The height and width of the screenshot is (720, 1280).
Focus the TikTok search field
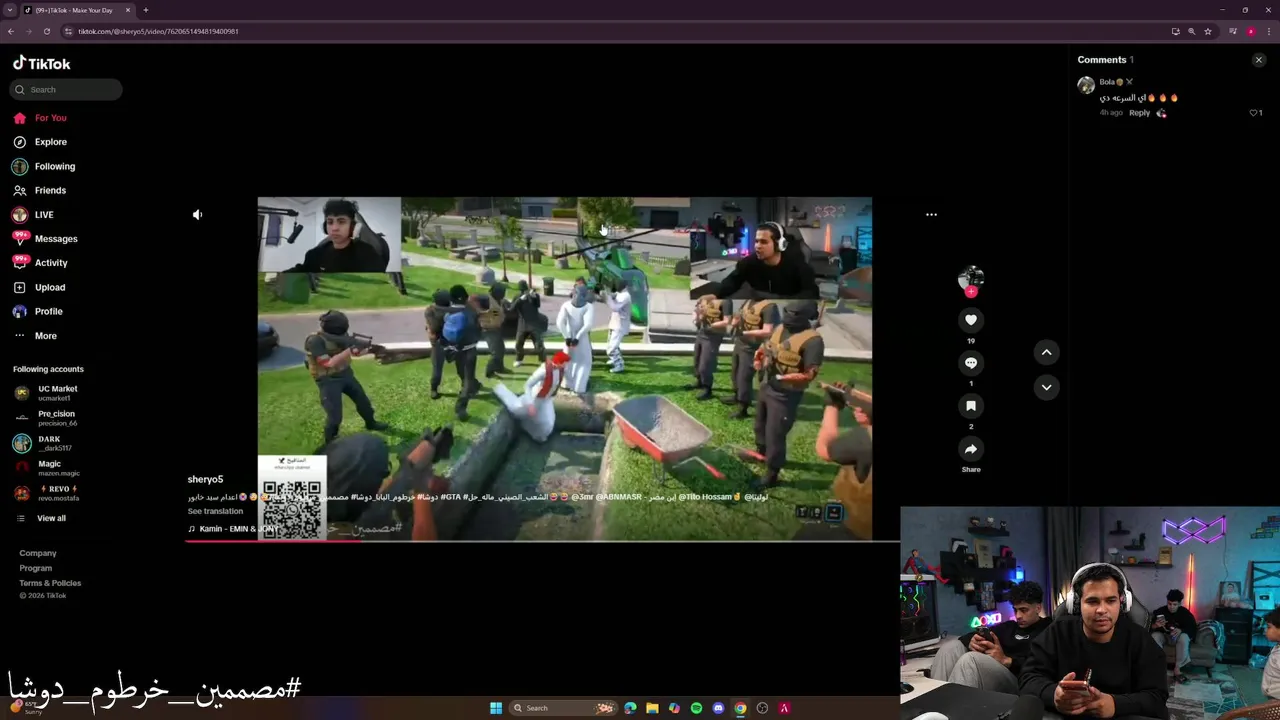(x=66, y=89)
